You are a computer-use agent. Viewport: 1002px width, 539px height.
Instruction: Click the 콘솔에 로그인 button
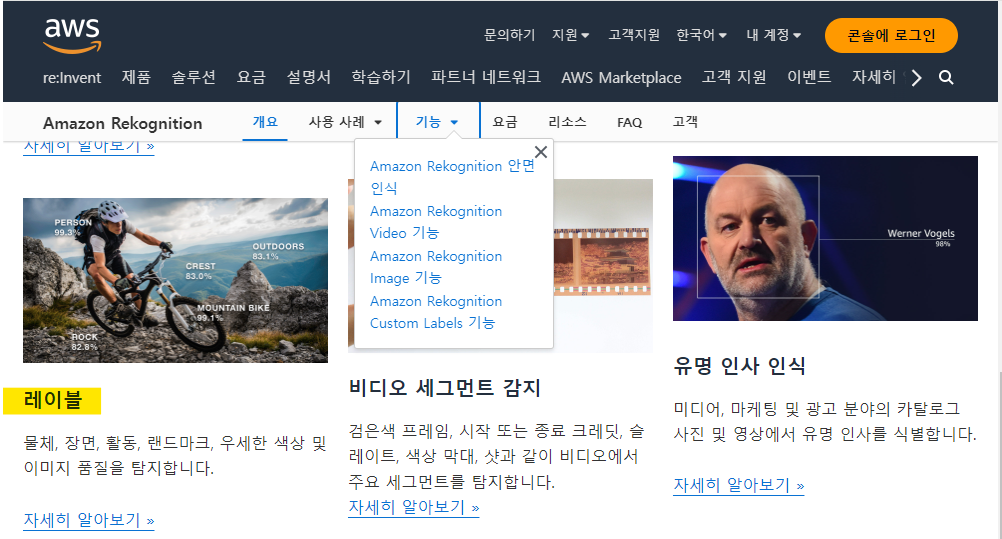pos(891,35)
